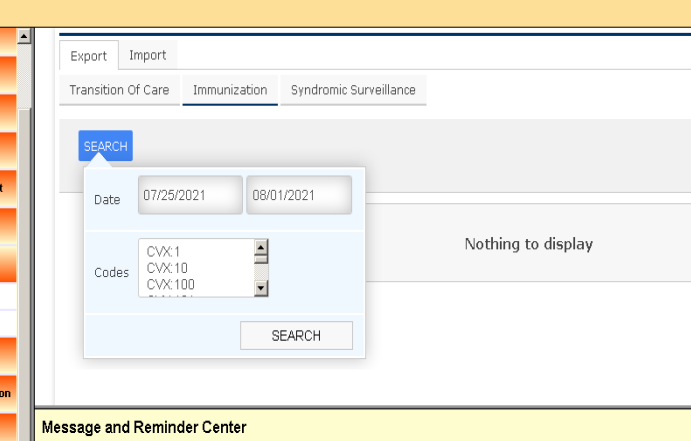Select the Immunization tab
691x441 pixels.
(x=230, y=90)
